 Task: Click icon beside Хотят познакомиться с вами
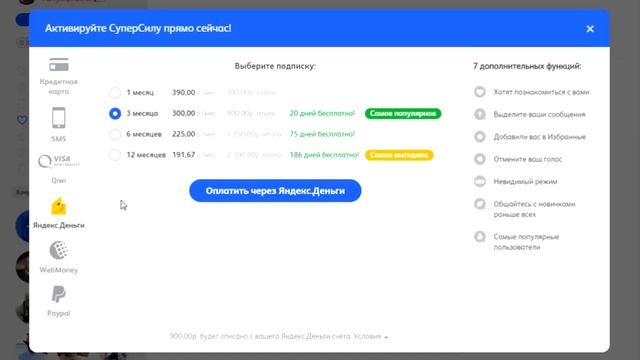[x=480, y=92]
